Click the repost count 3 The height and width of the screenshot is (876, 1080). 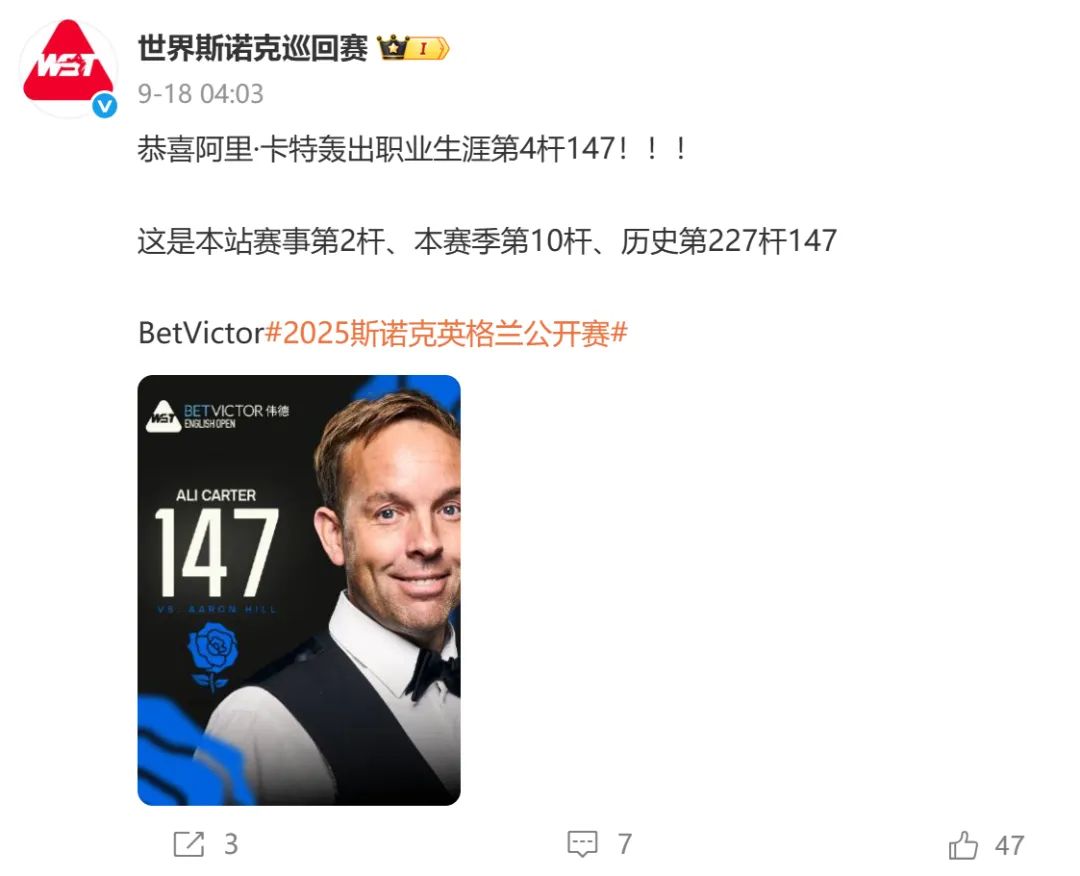pyautogui.click(x=231, y=844)
